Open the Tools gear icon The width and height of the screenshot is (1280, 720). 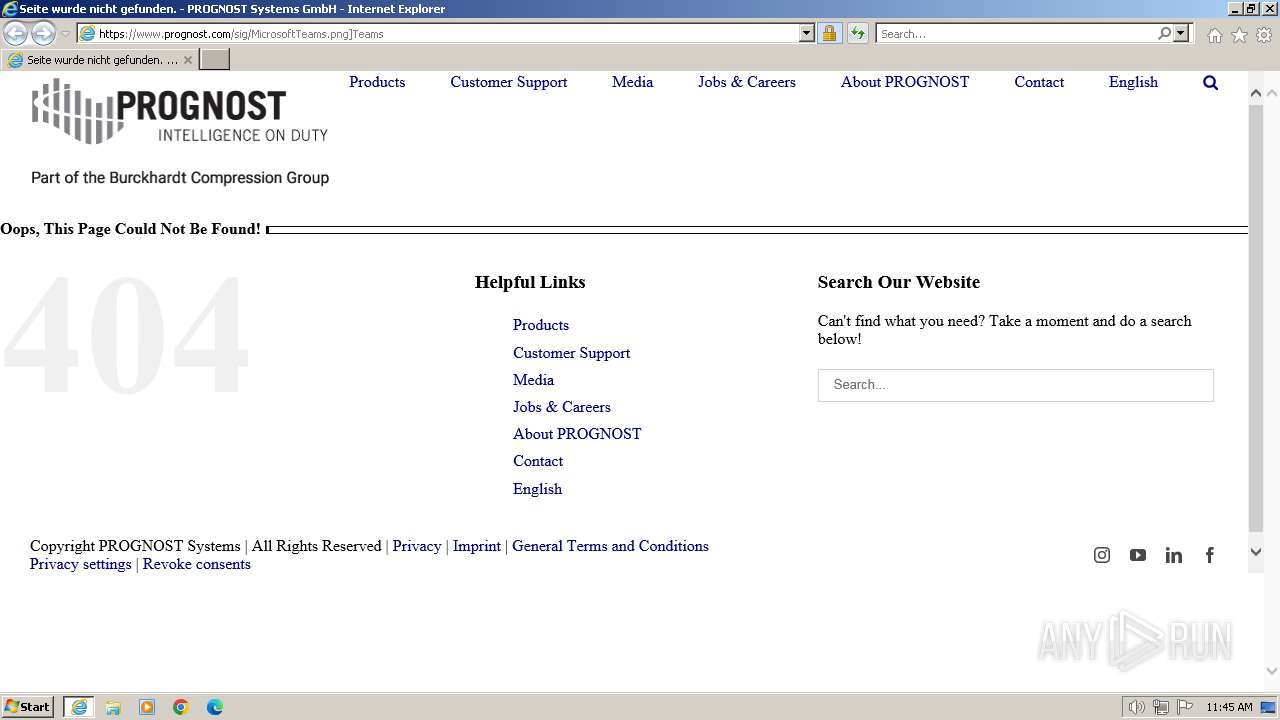[1264, 35]
